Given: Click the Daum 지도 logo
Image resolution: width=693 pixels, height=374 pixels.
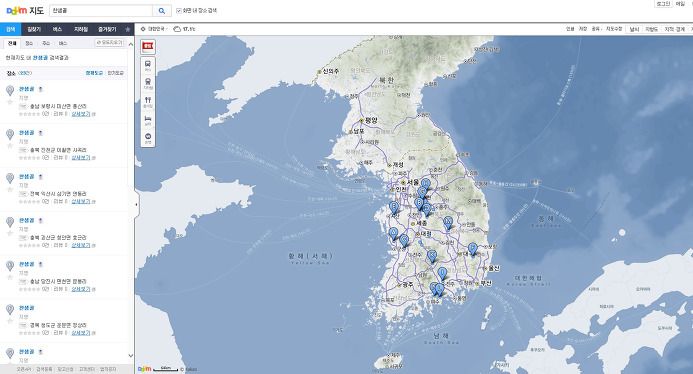Looking at the screenshot, I should coord(25,10).
